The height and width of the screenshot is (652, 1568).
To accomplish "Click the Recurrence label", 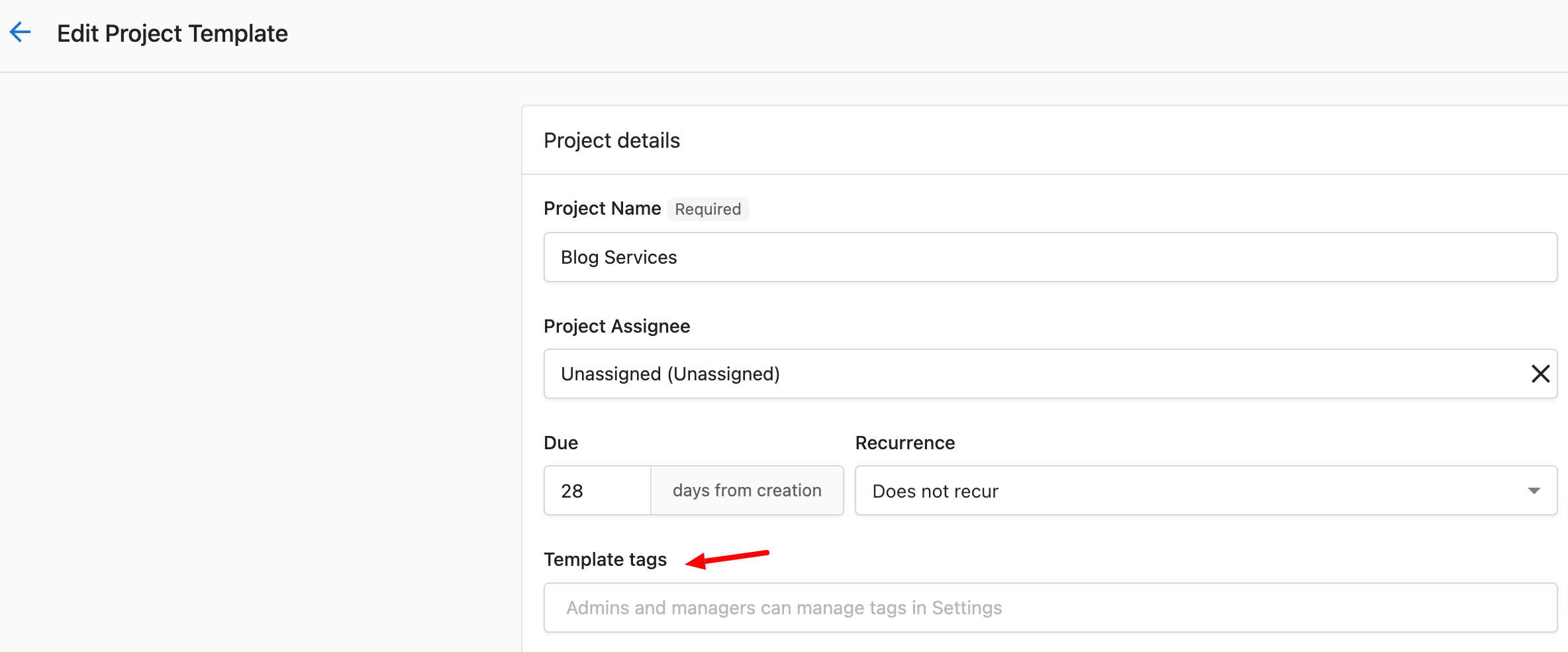I will tap(905, 443).
